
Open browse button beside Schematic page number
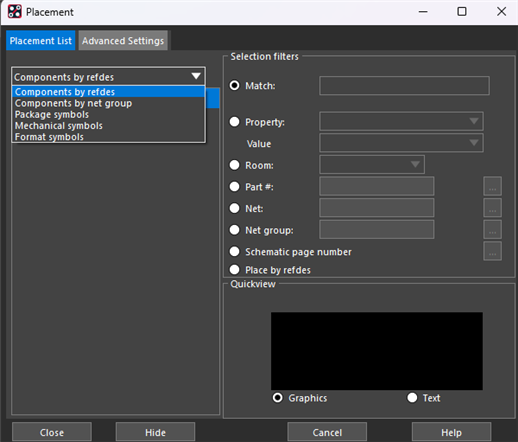pos(492,251)
